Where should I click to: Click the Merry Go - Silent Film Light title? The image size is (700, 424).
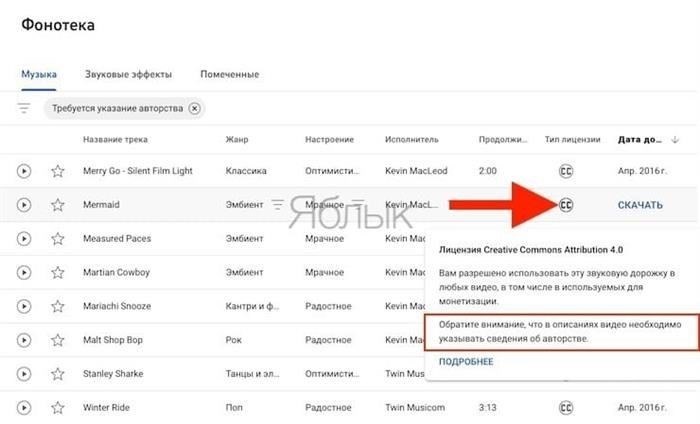tap(138, 171)
